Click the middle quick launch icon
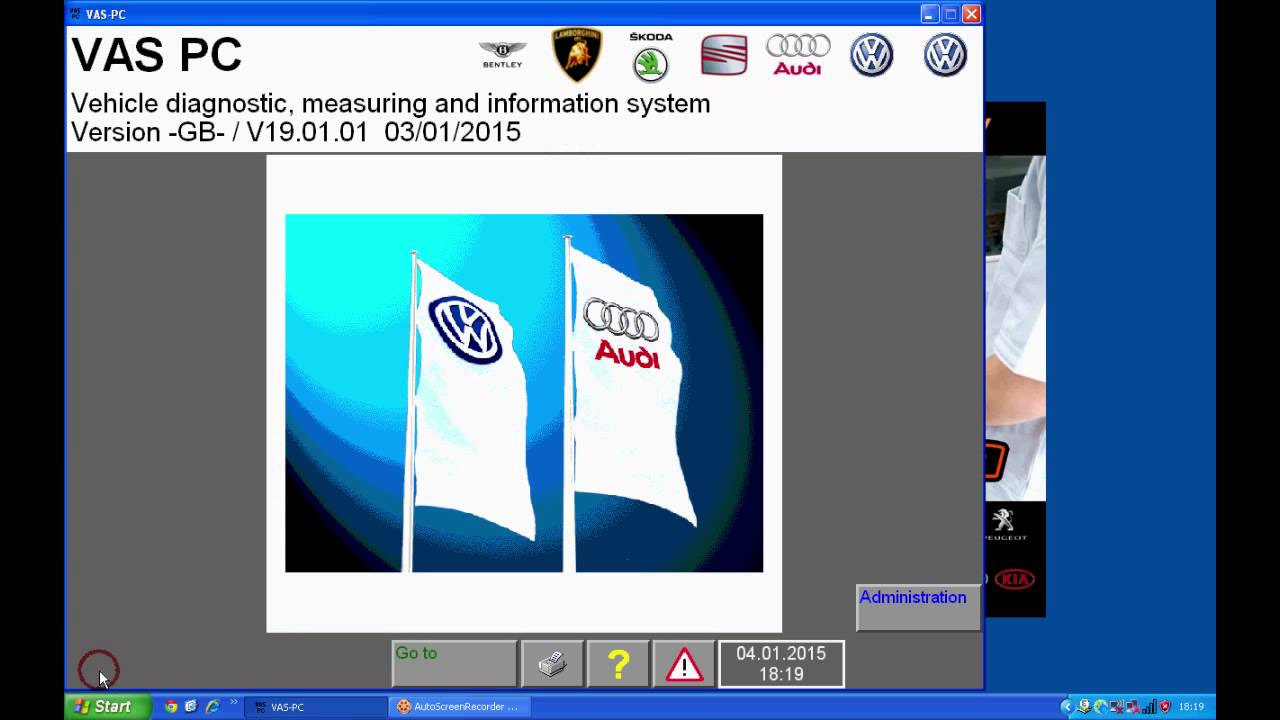 click(191, 707)
